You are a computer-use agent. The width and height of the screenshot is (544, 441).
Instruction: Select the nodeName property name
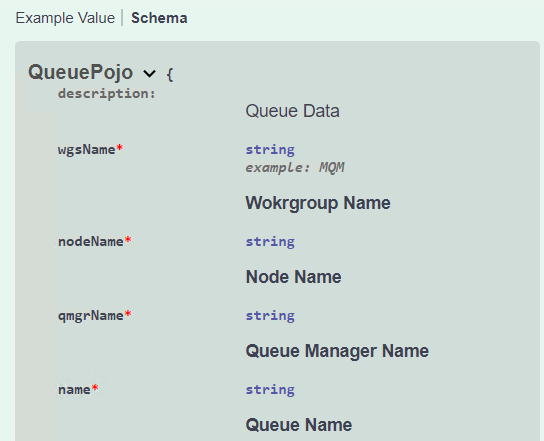(x=91, y=241)
